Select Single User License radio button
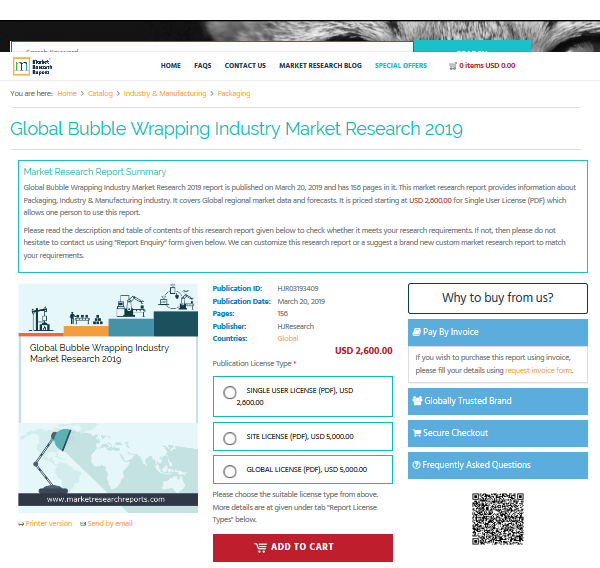 230,392
